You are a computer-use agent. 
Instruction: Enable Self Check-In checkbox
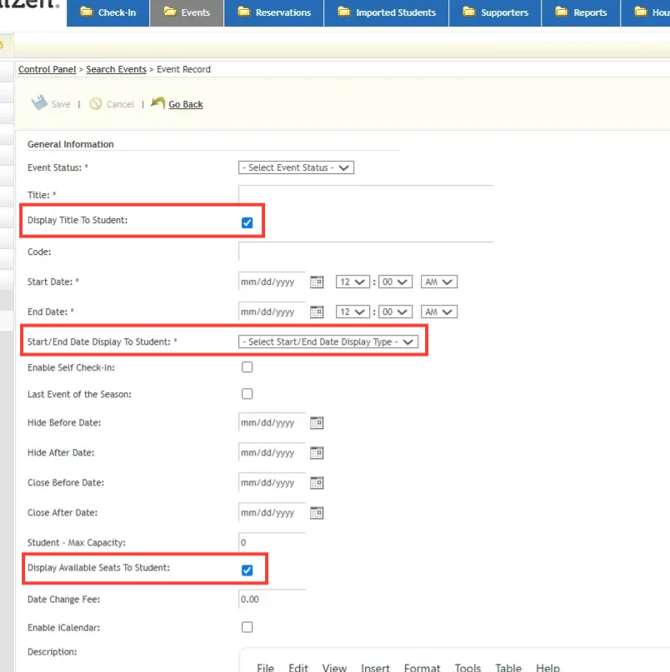pyautogui.click(x=247, y=367)
